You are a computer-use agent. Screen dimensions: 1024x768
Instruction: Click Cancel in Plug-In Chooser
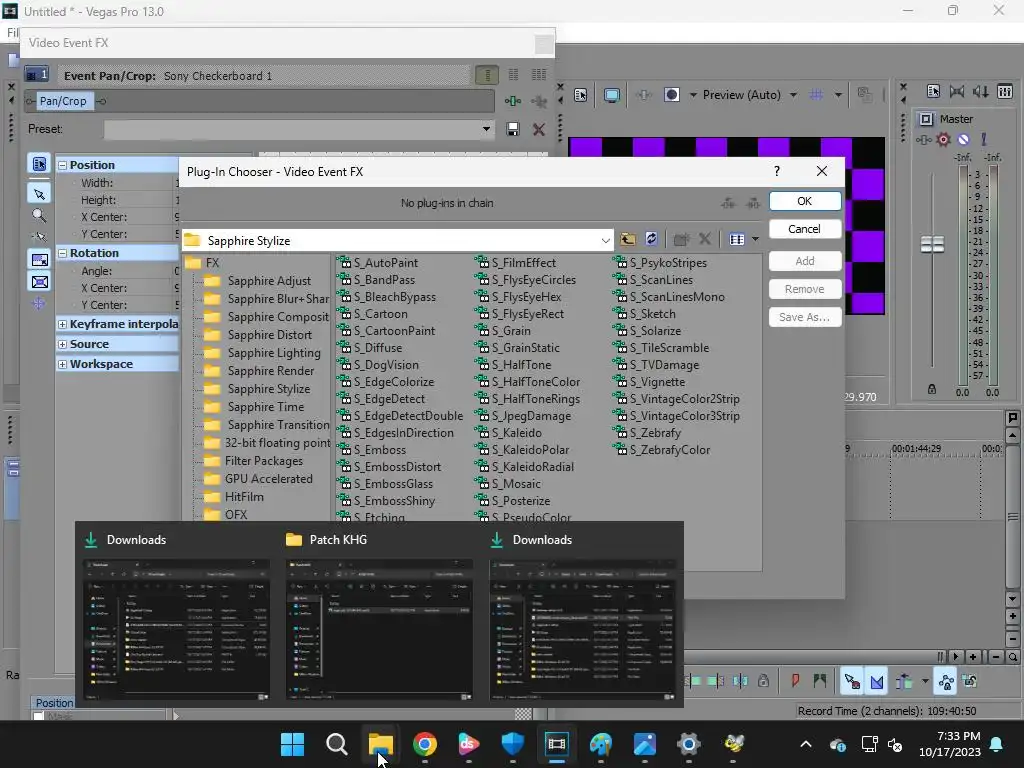coord(805,229)
